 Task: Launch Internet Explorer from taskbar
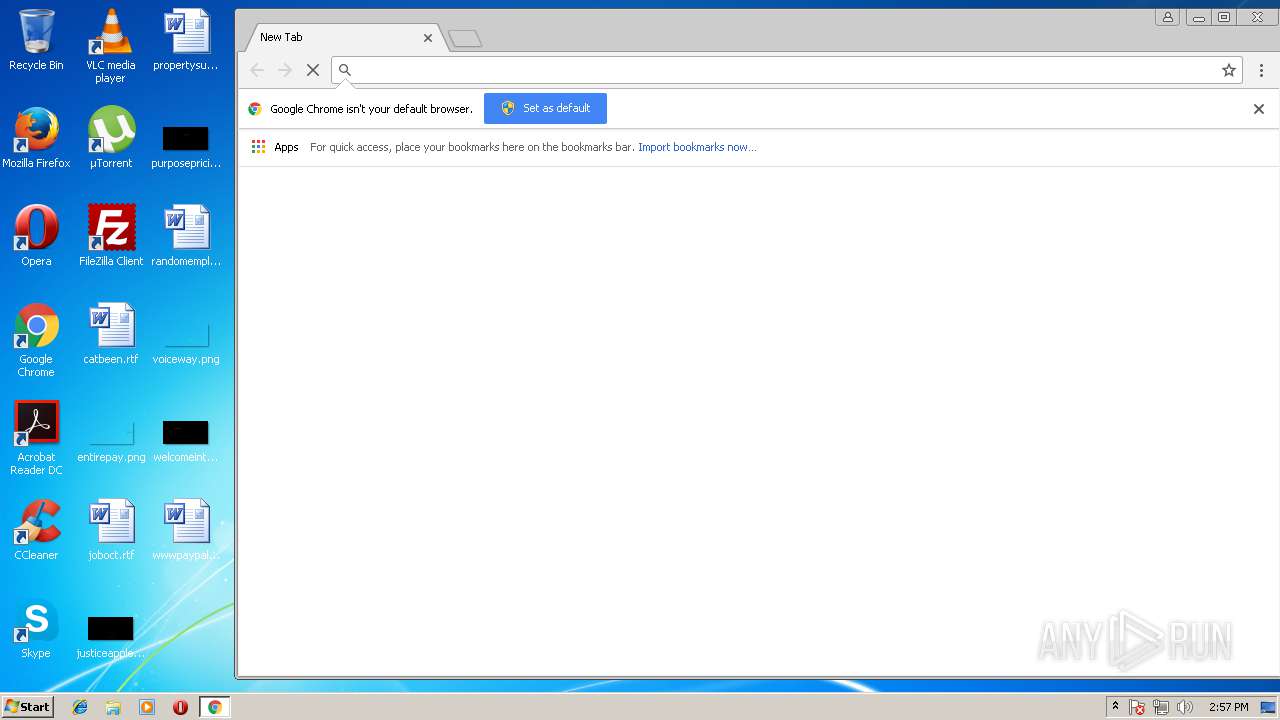click(x=80, y=707)
